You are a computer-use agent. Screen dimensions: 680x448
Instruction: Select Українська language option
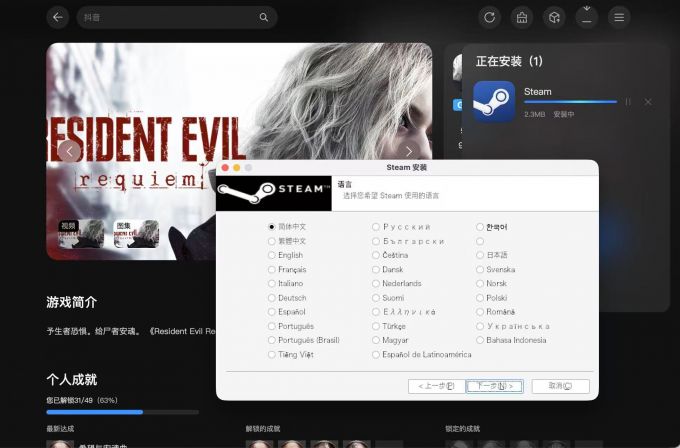click(513, 326)
